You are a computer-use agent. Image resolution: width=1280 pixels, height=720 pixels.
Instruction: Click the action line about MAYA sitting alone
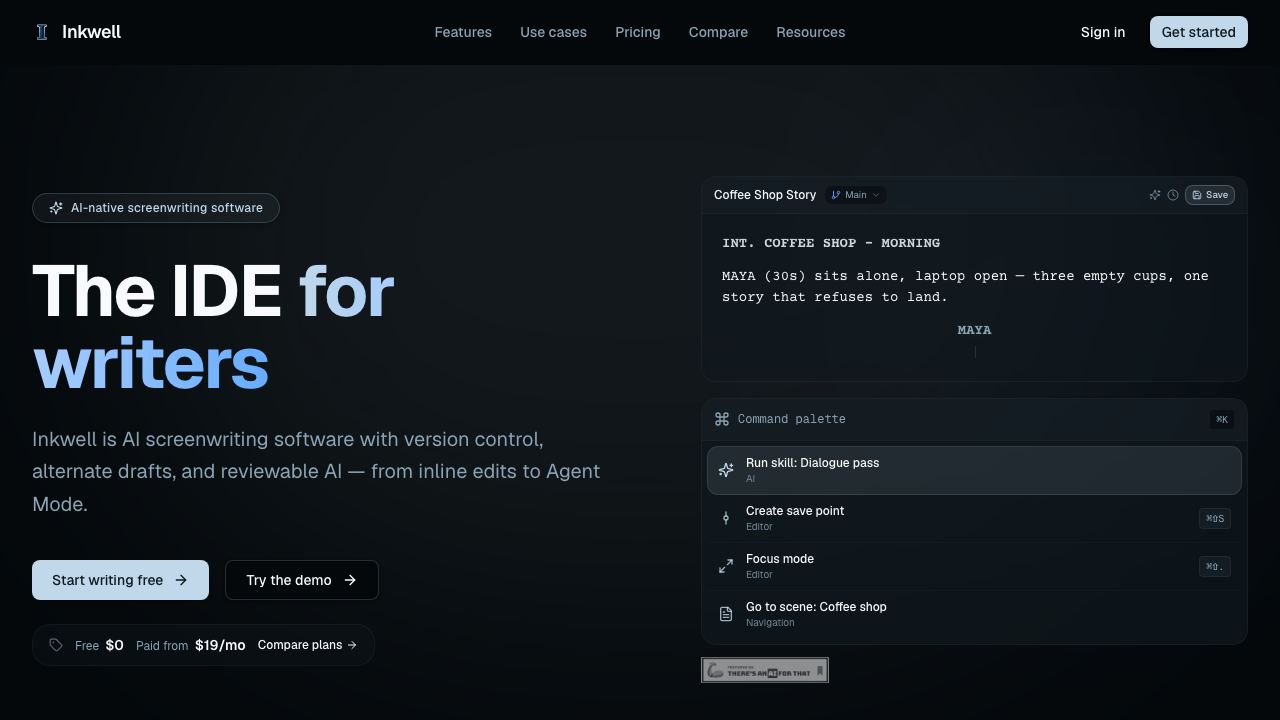(x=965, y=286)
